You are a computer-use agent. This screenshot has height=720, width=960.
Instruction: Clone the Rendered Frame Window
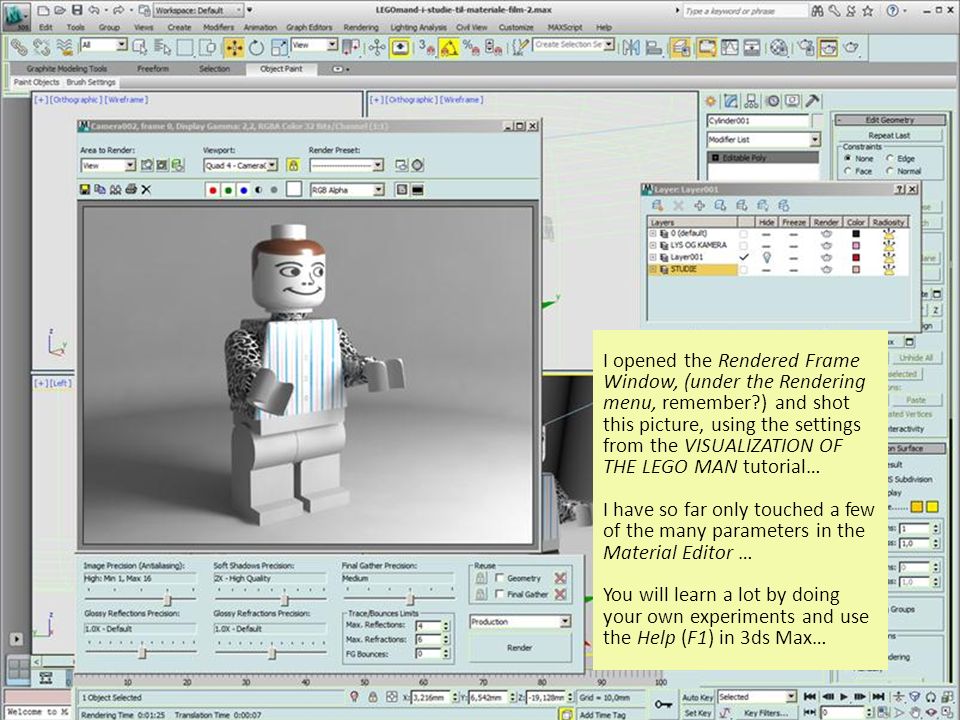tap(115, 190)
